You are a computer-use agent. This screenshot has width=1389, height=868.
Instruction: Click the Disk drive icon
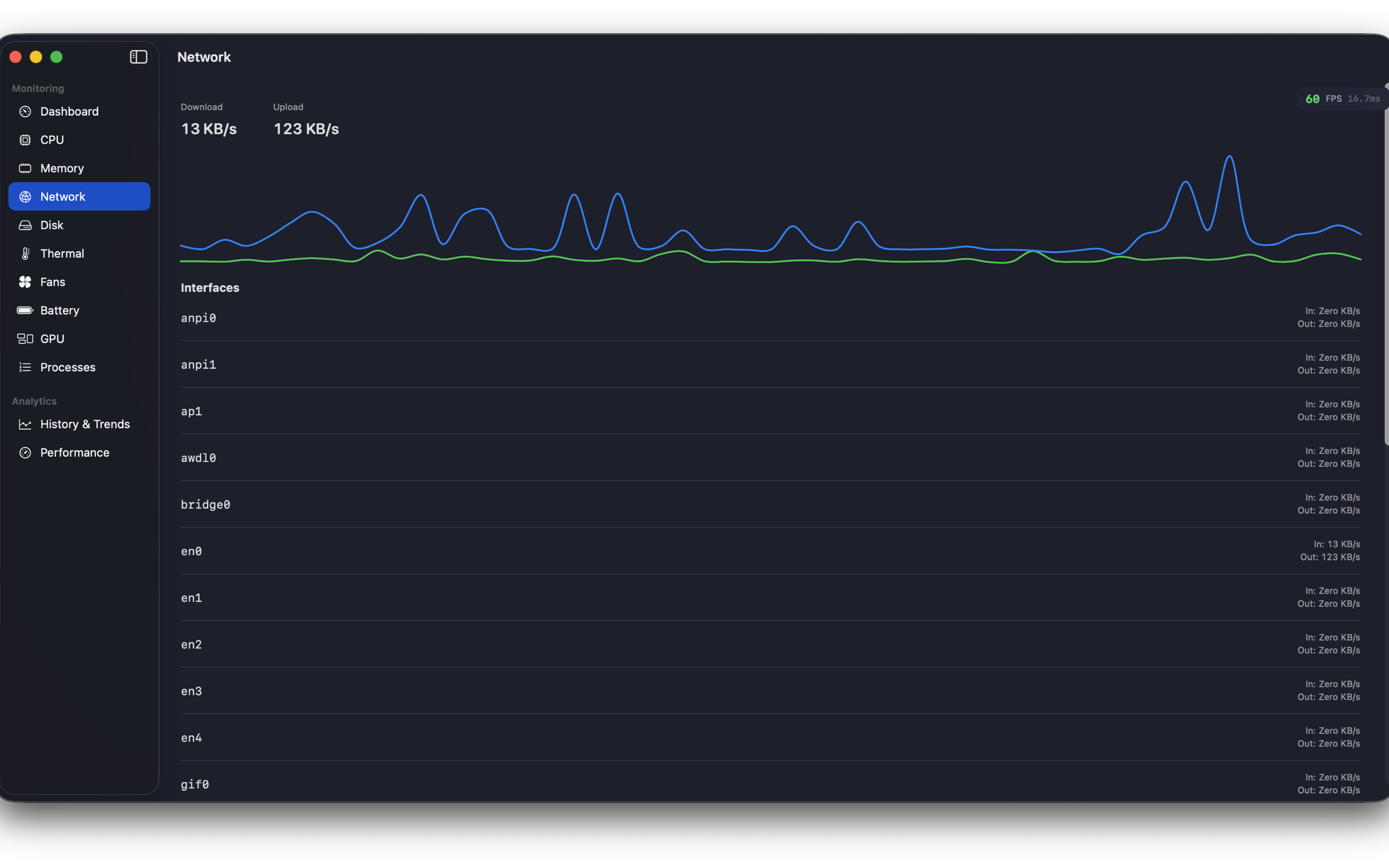point(25,225)
